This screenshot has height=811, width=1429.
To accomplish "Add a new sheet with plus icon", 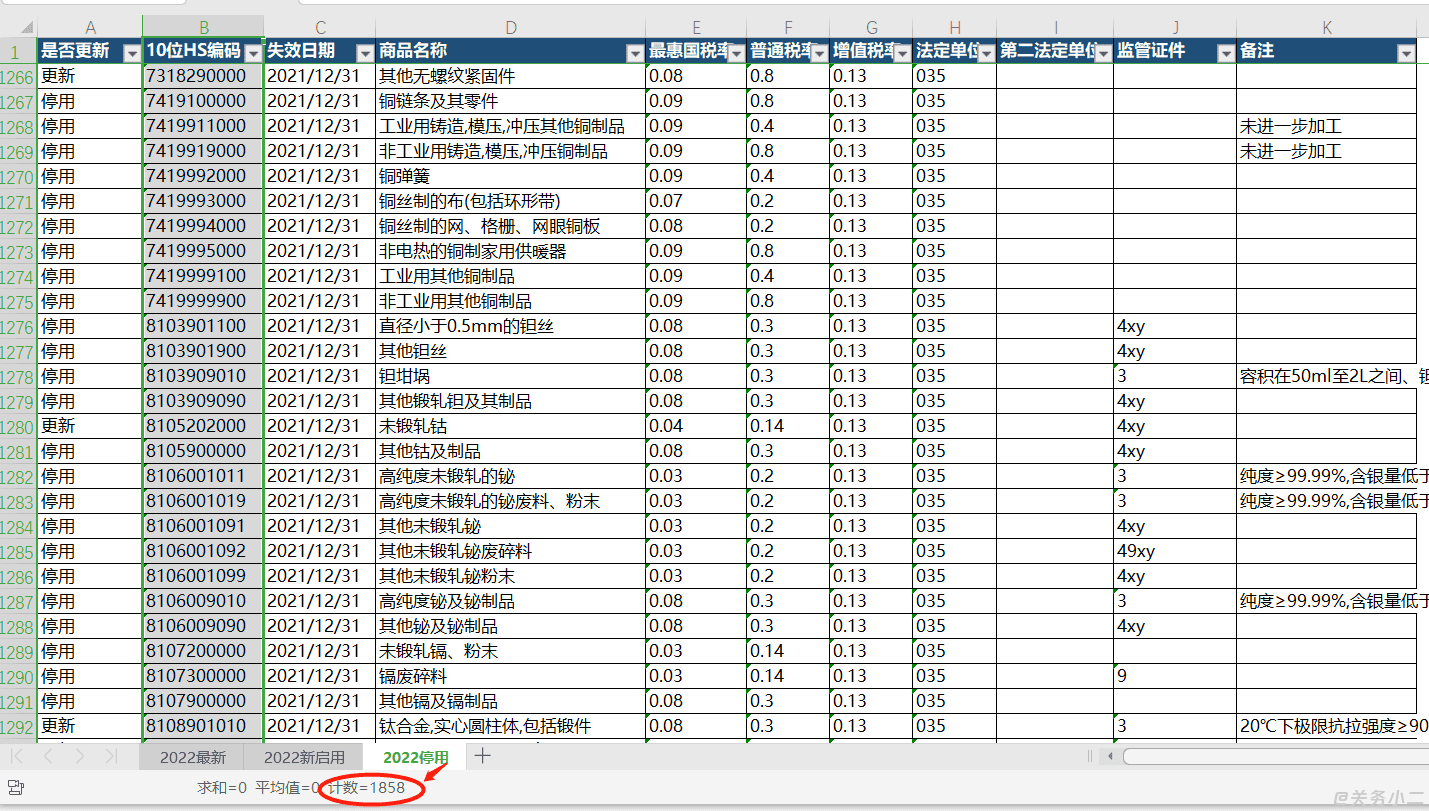I will [x=483, y=756].
